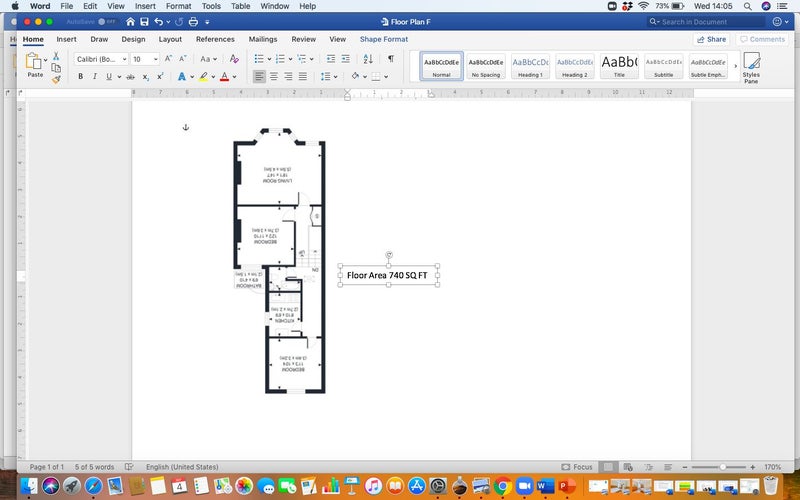Open the Shape Format tab
Viewport: 800px width, 500px height.
(384, 39)
